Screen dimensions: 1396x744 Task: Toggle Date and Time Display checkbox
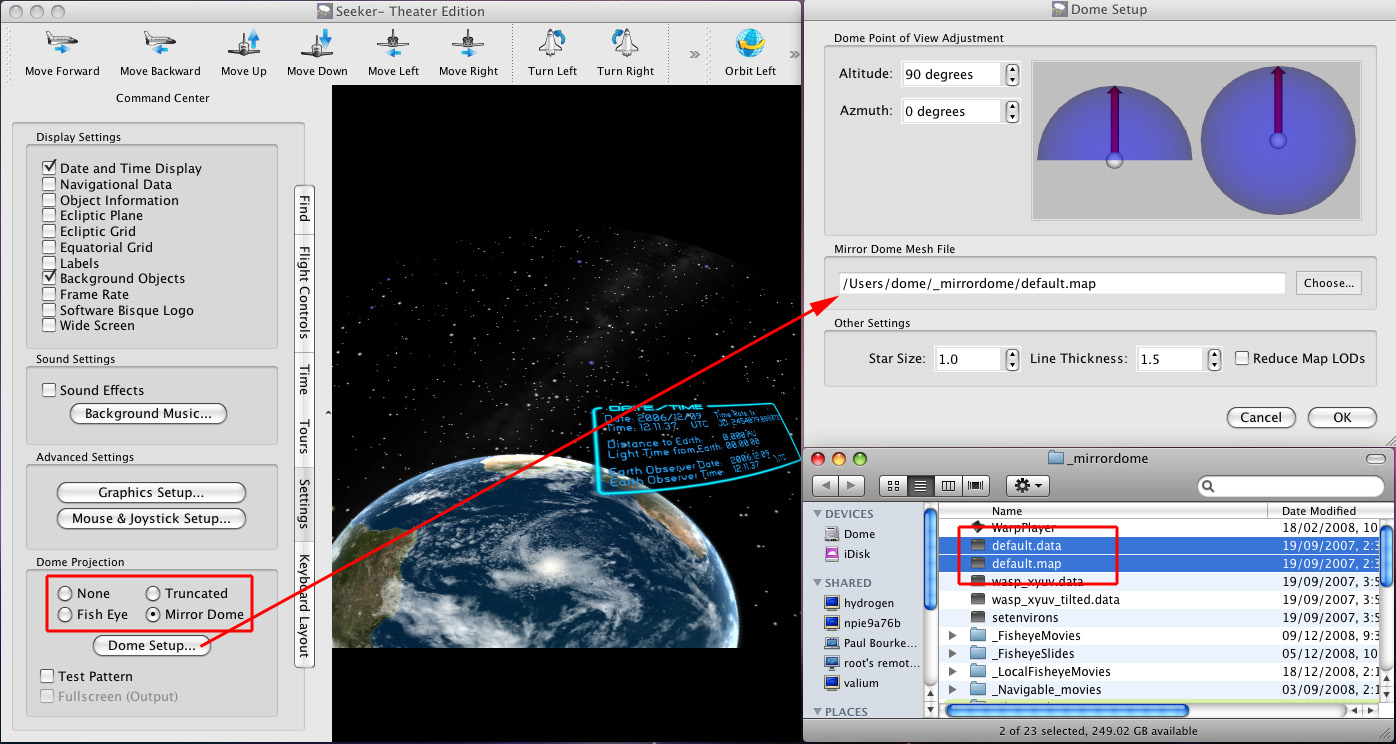point(49,168)
